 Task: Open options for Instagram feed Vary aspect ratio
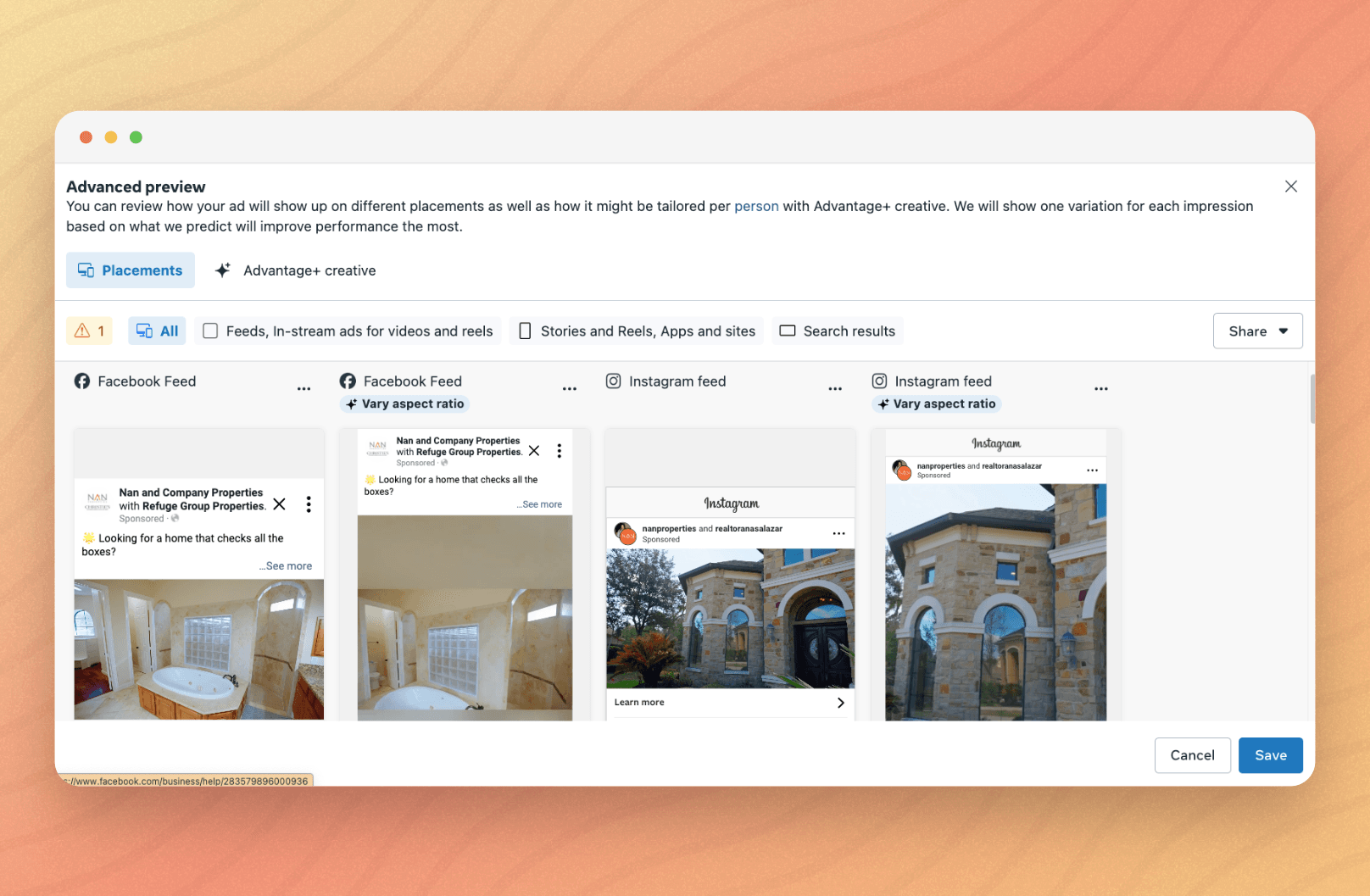click(x=1100, y=389)
